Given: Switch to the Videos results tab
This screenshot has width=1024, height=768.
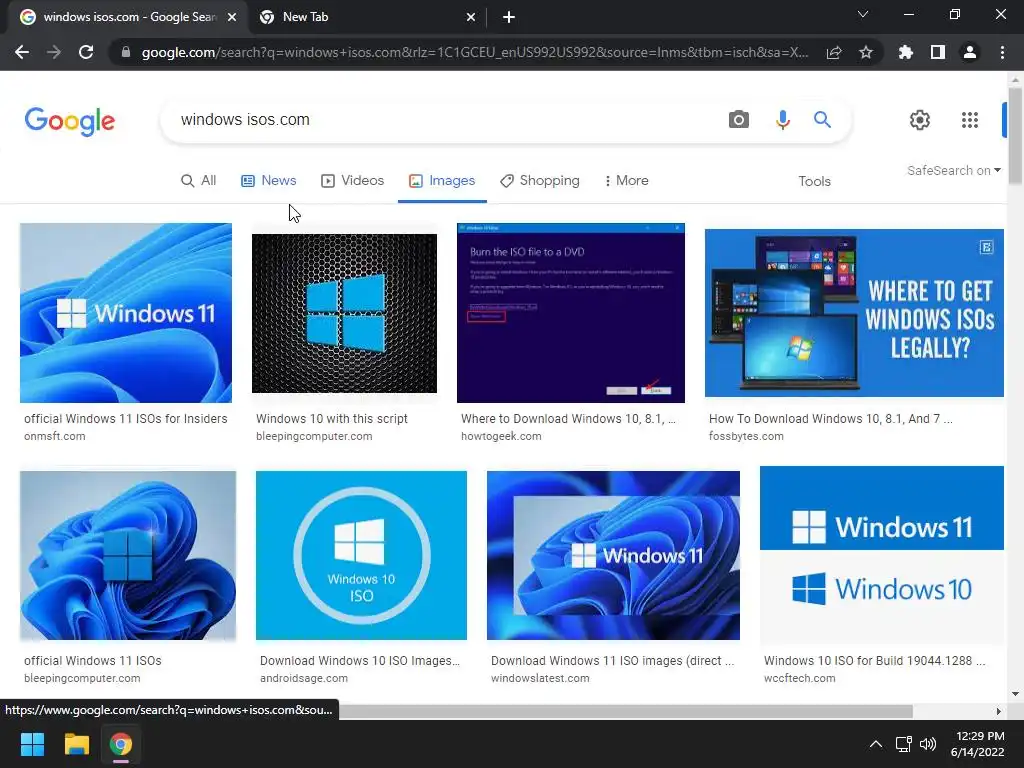Looking at the screenshot, I should (353, 181).
